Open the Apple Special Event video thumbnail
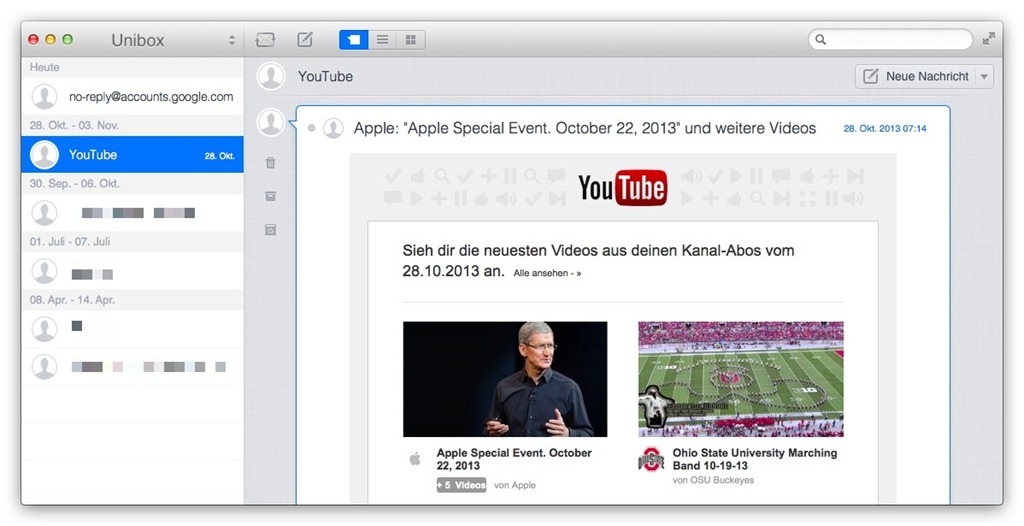The image size is (1024, 526). coord(505,379)
